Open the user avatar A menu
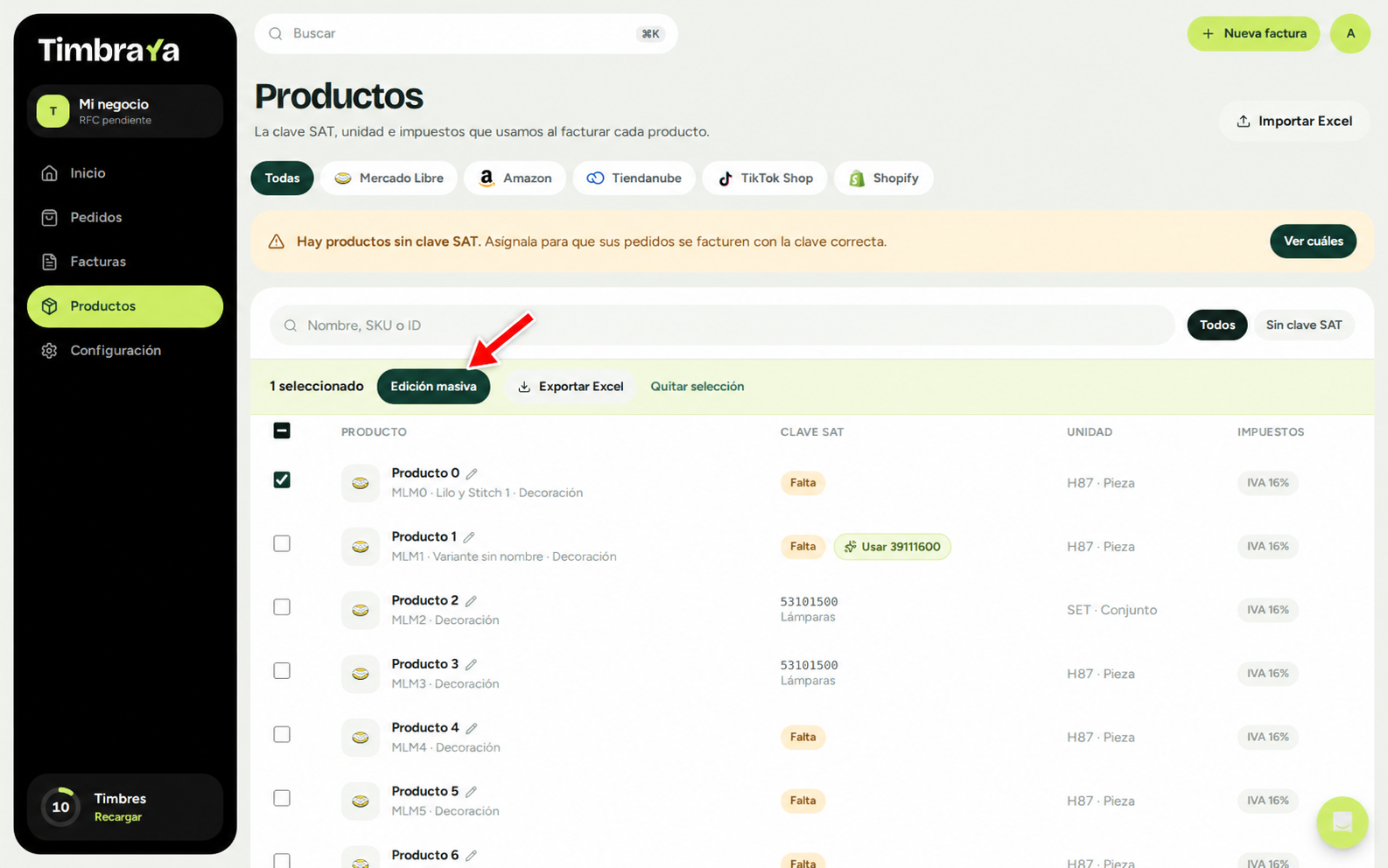 (1350, 33)
